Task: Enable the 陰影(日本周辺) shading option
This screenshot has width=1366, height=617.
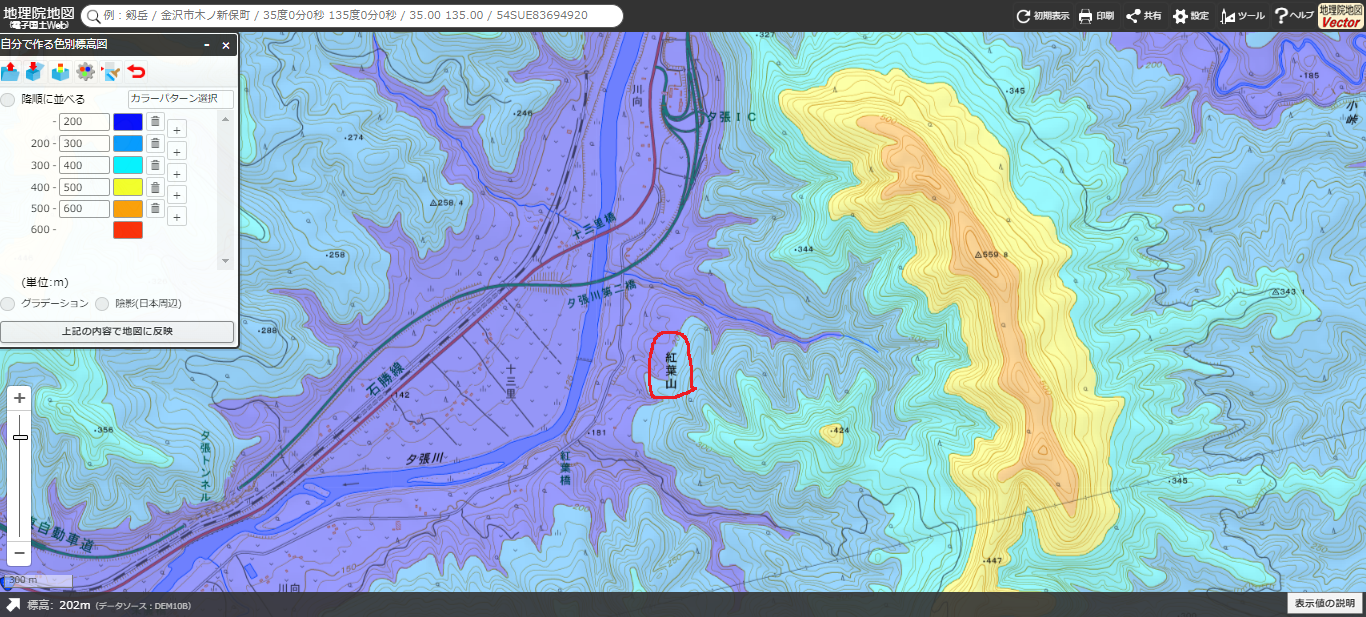Action: 102,303
